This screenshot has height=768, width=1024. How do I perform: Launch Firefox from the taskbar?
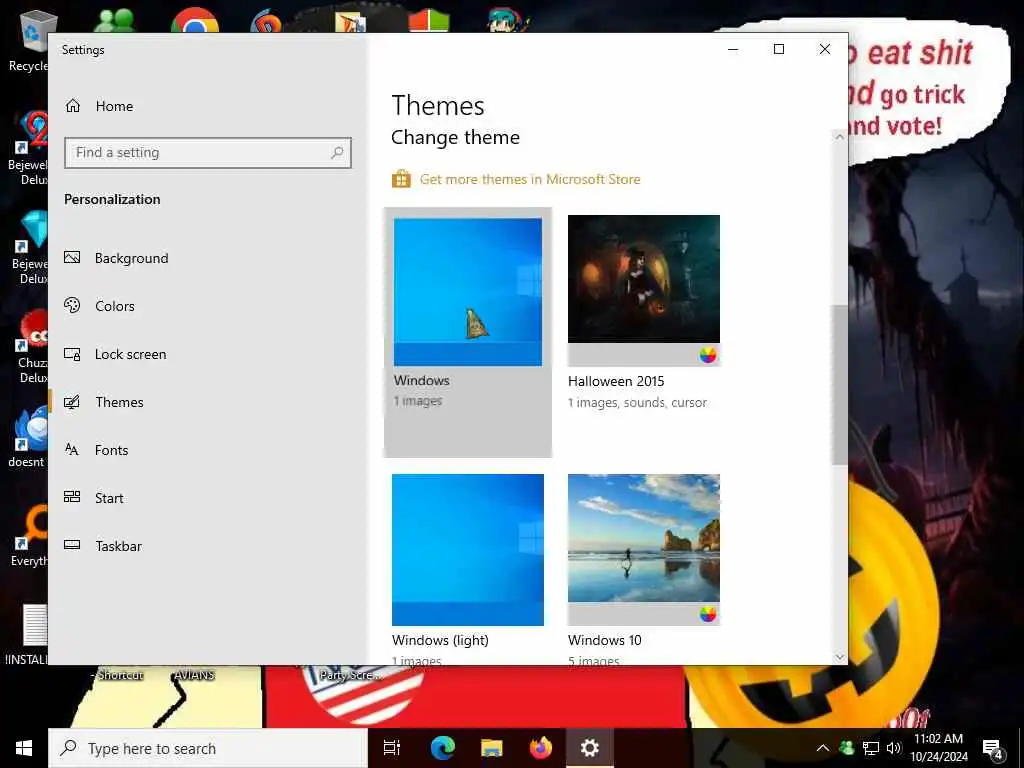[541, 748]
